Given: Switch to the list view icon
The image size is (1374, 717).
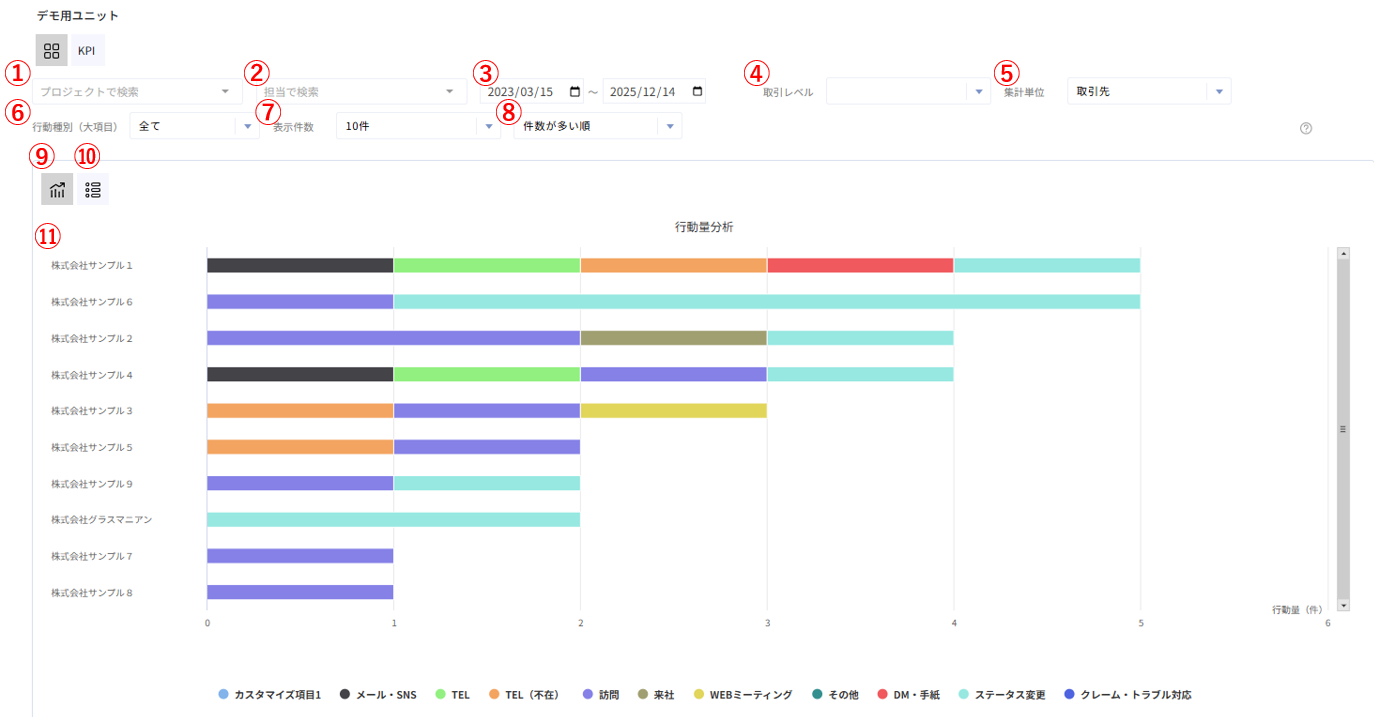Looking at the screenshot, I should click(x=93, y=189).
